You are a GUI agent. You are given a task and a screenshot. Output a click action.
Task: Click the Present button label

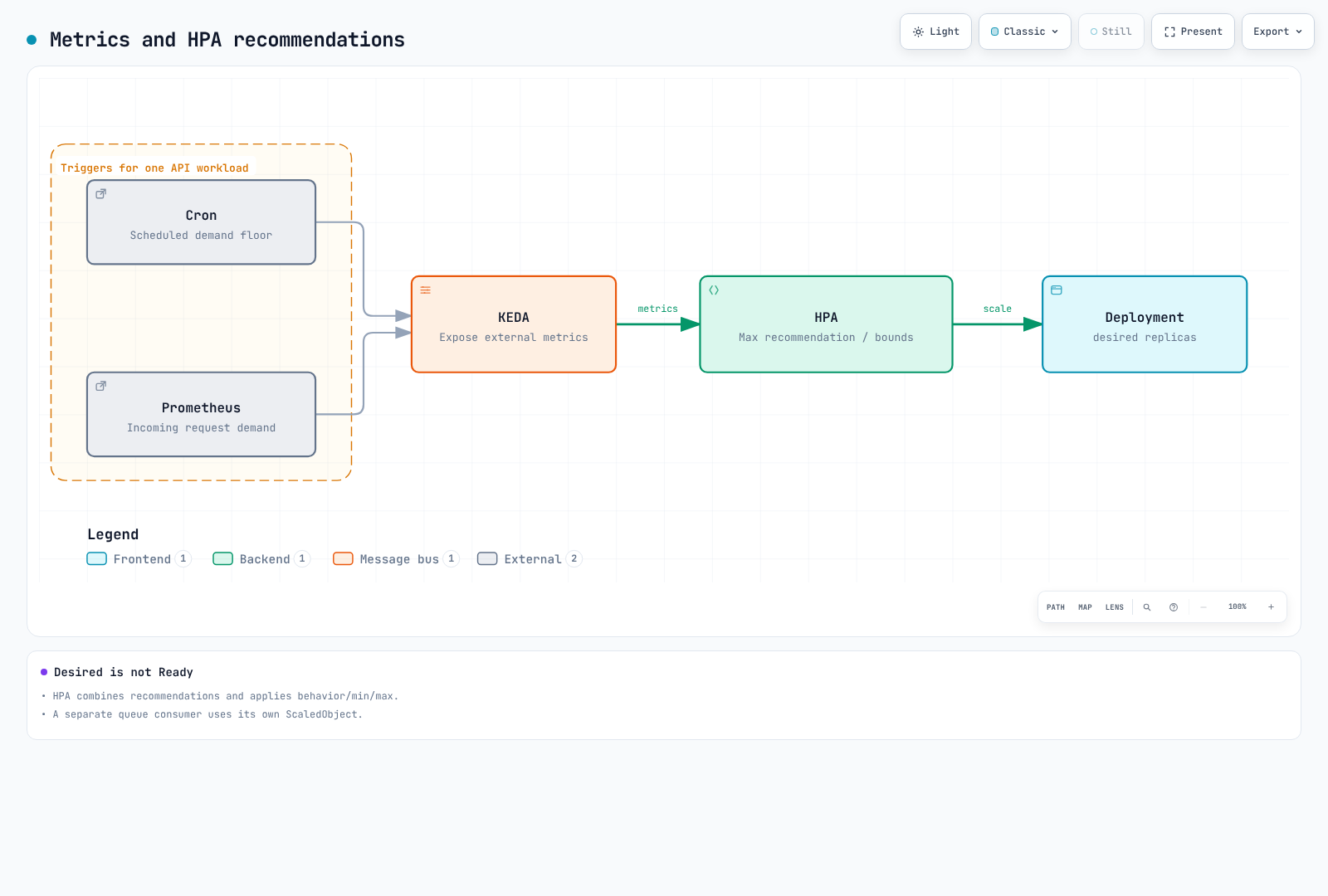point(1201,32)
